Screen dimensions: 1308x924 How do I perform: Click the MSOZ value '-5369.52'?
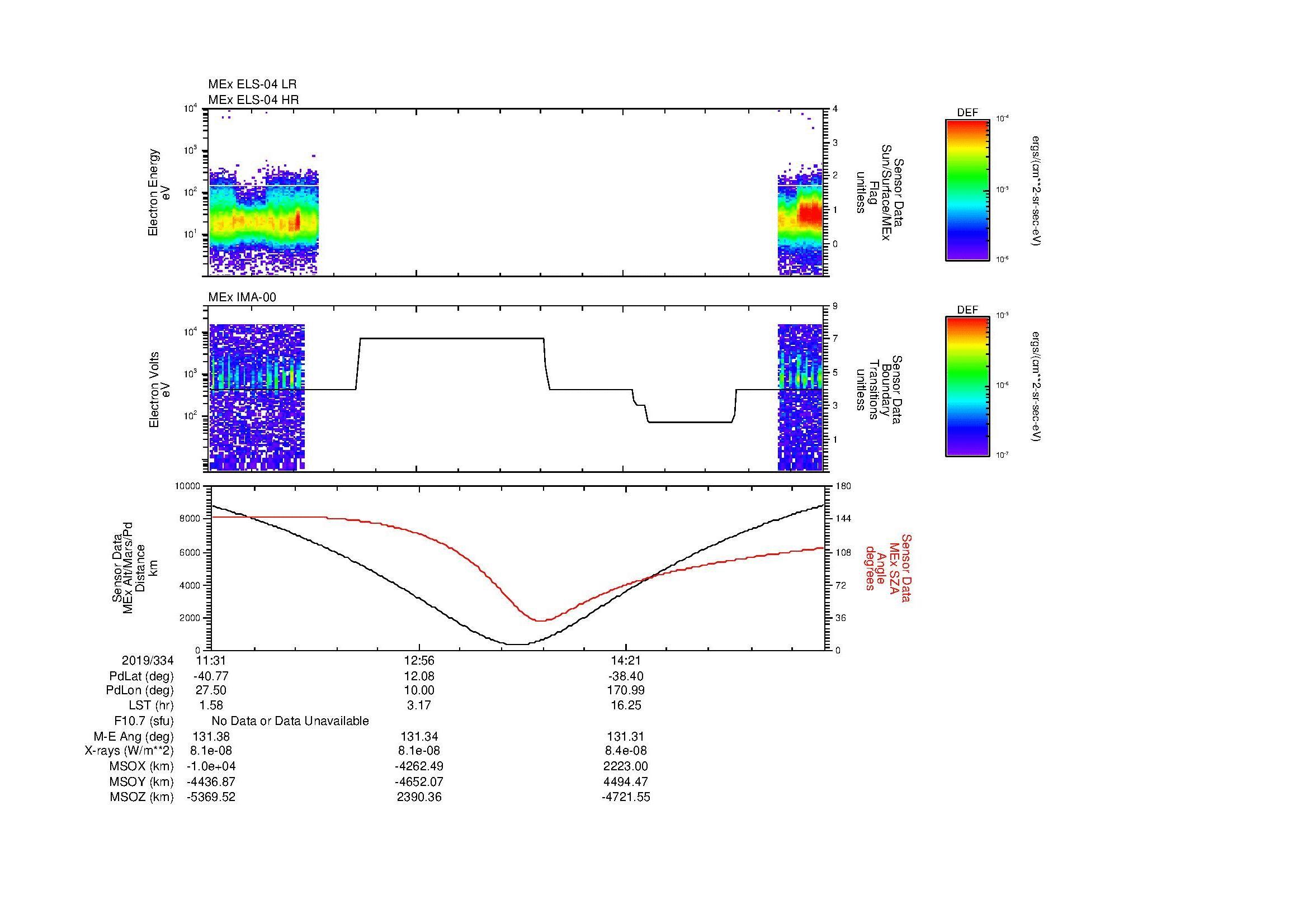(x=211, y=797)
